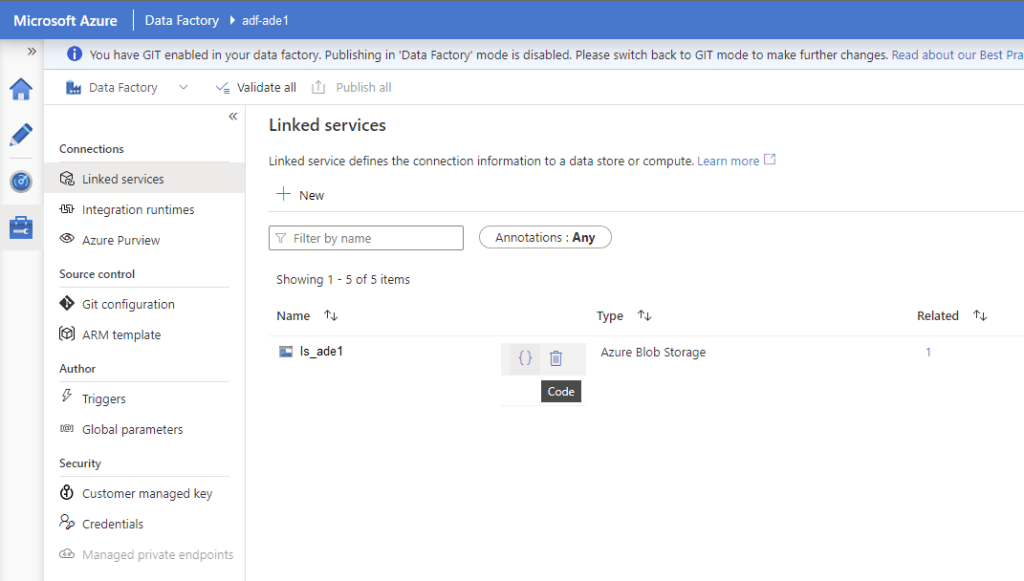Open the Data Factory mode dropdown

coord(183,88)
